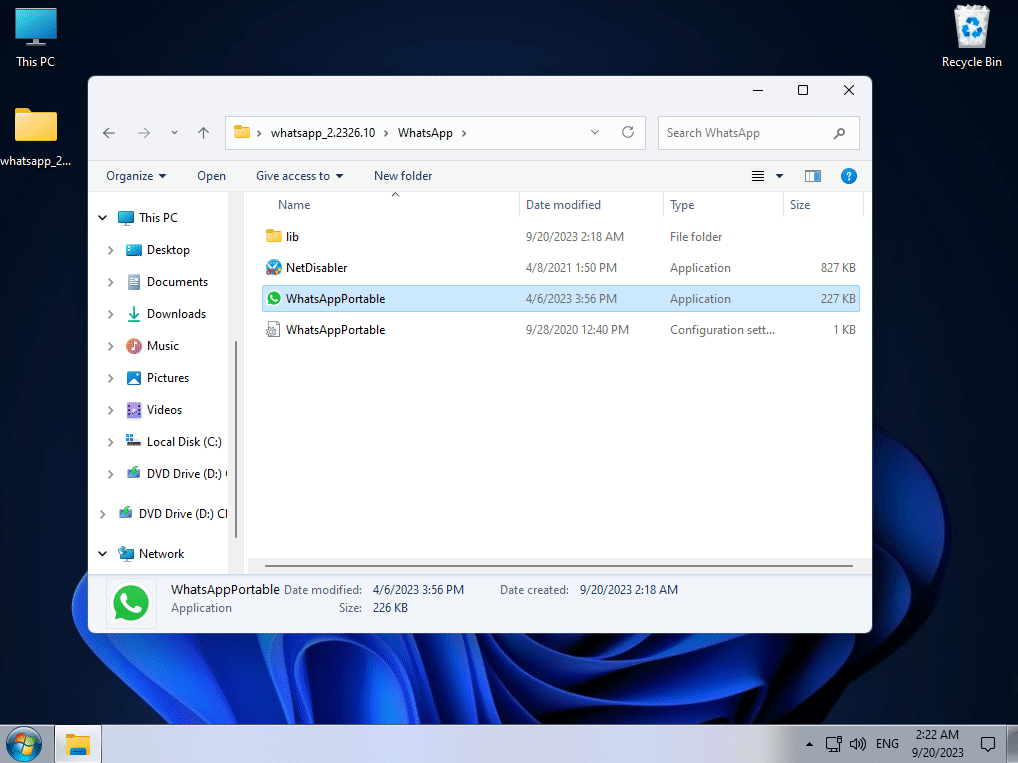Image resolution: width=1018 pixels, height=763 pixels.
Task: Expand the Music tree node
Action: click(110, 346)
